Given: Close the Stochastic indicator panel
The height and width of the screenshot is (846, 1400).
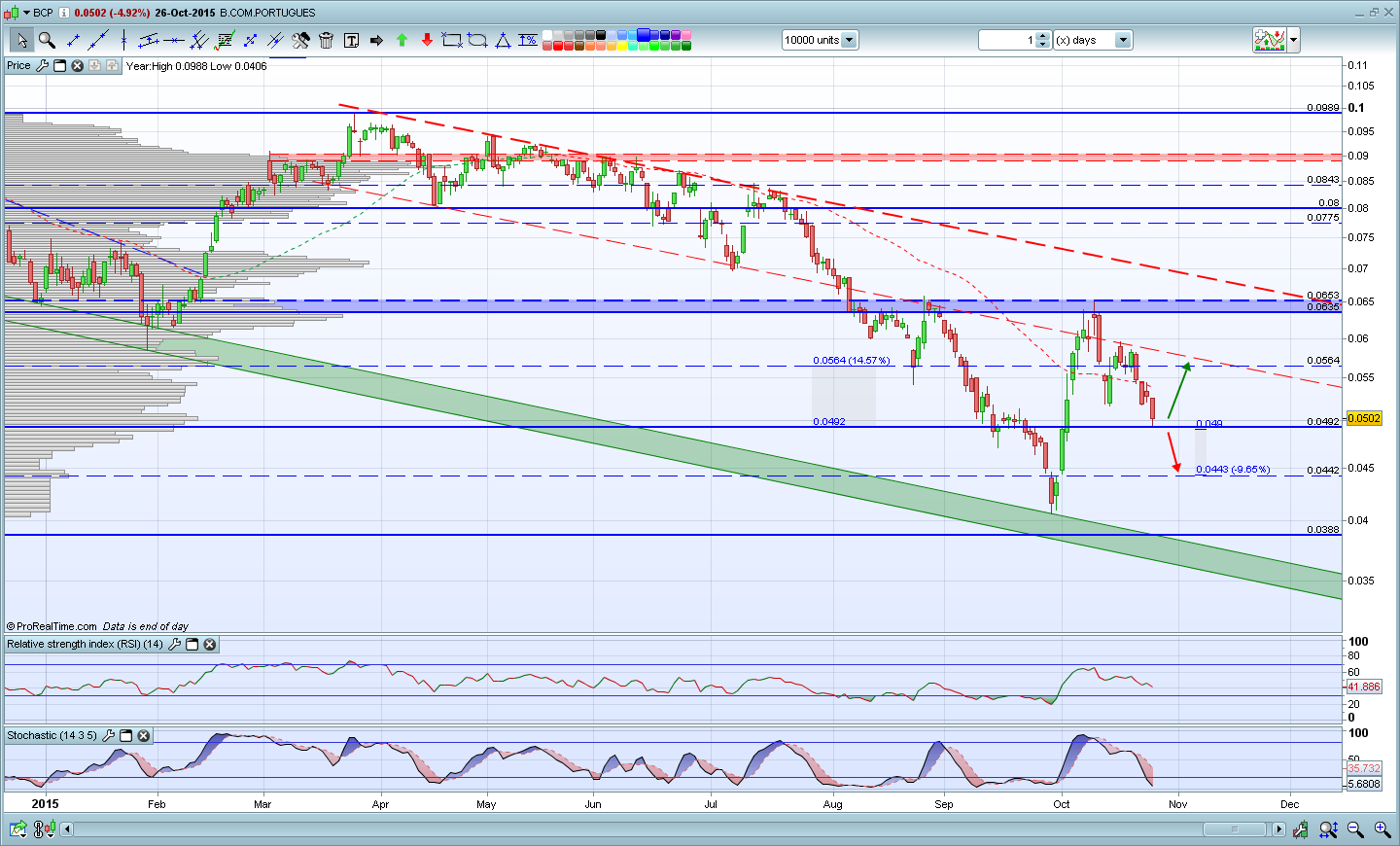Looking at the screenshot, I should click(144, 735).
